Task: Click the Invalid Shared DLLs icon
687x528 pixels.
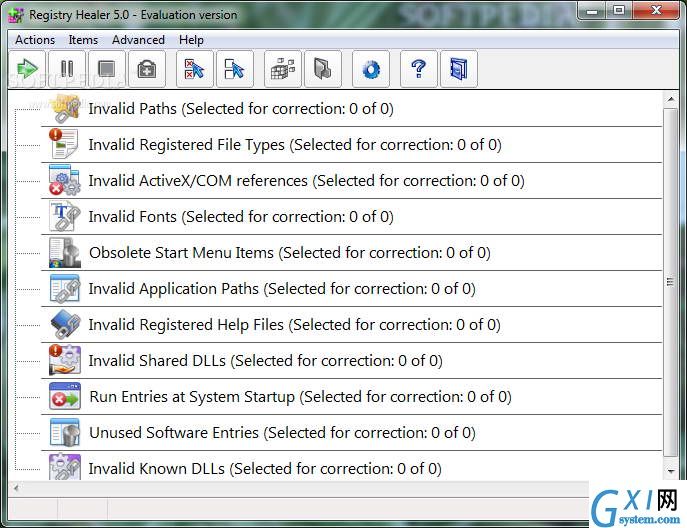Action: pos(65,360)
